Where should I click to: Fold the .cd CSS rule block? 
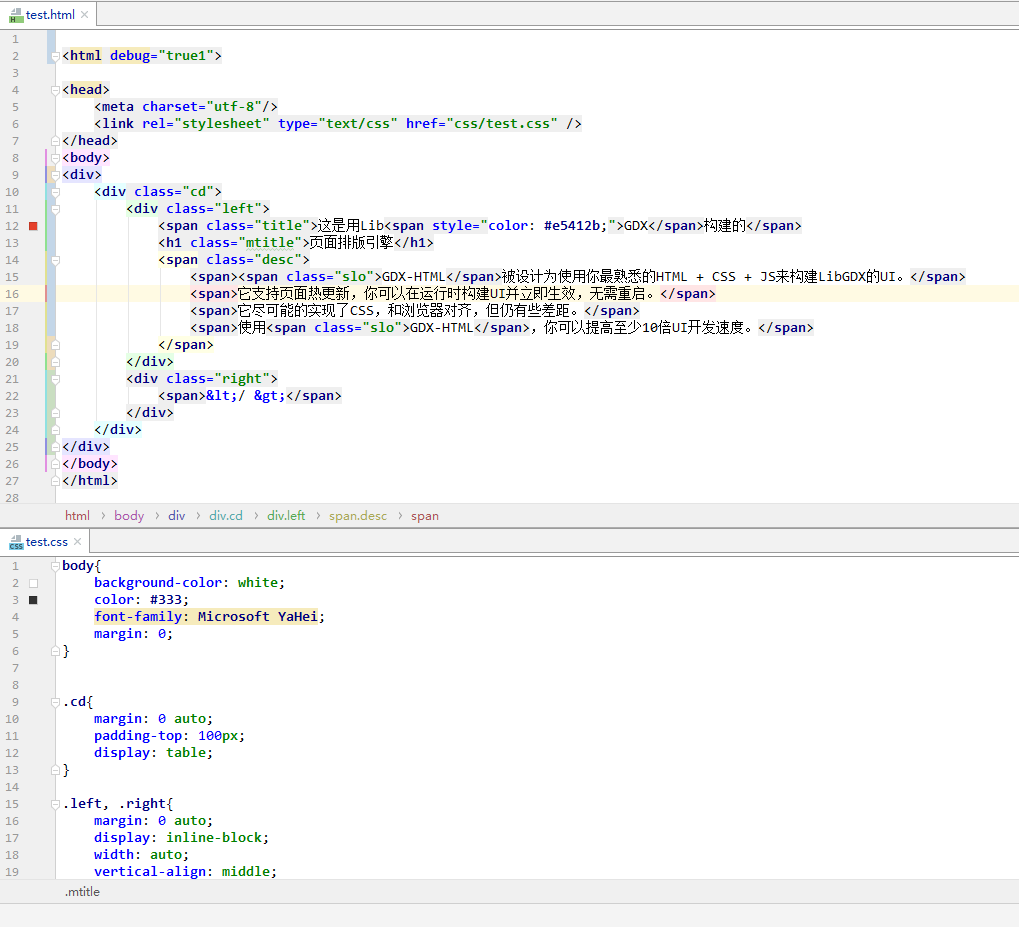[56, 702]
